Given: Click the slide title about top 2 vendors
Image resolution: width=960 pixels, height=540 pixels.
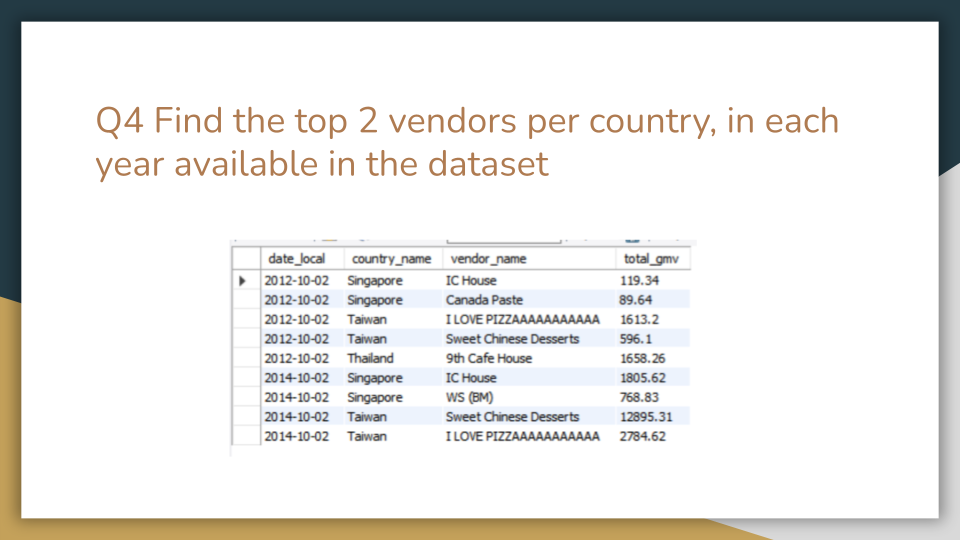Looking at the screenshot, I should click(x=467, y=141).
